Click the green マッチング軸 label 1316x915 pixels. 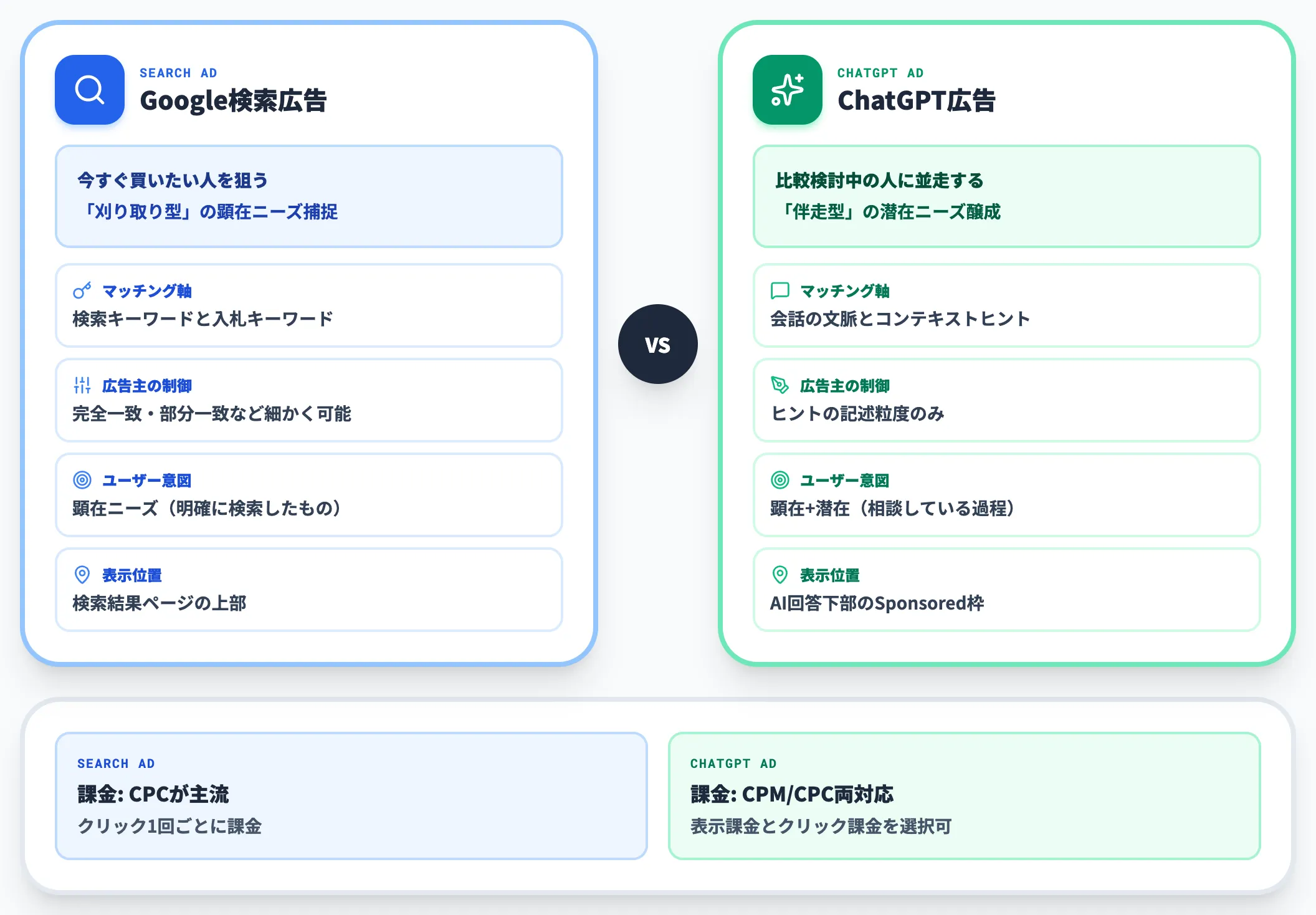[845, 291]
